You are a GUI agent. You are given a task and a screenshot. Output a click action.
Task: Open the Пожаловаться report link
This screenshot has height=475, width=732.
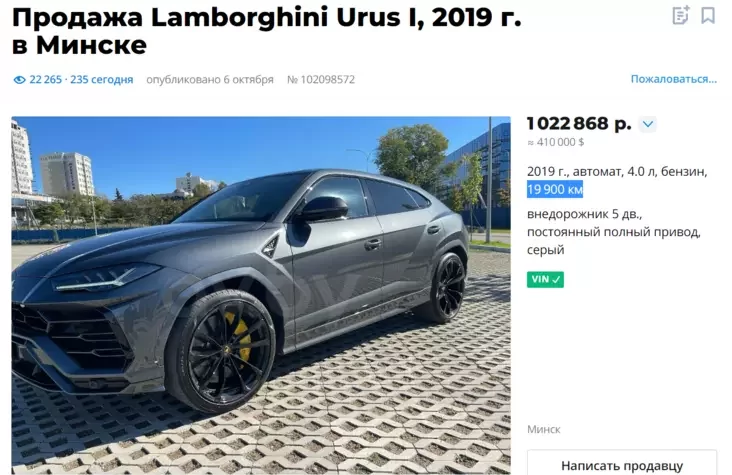[673, 79]
